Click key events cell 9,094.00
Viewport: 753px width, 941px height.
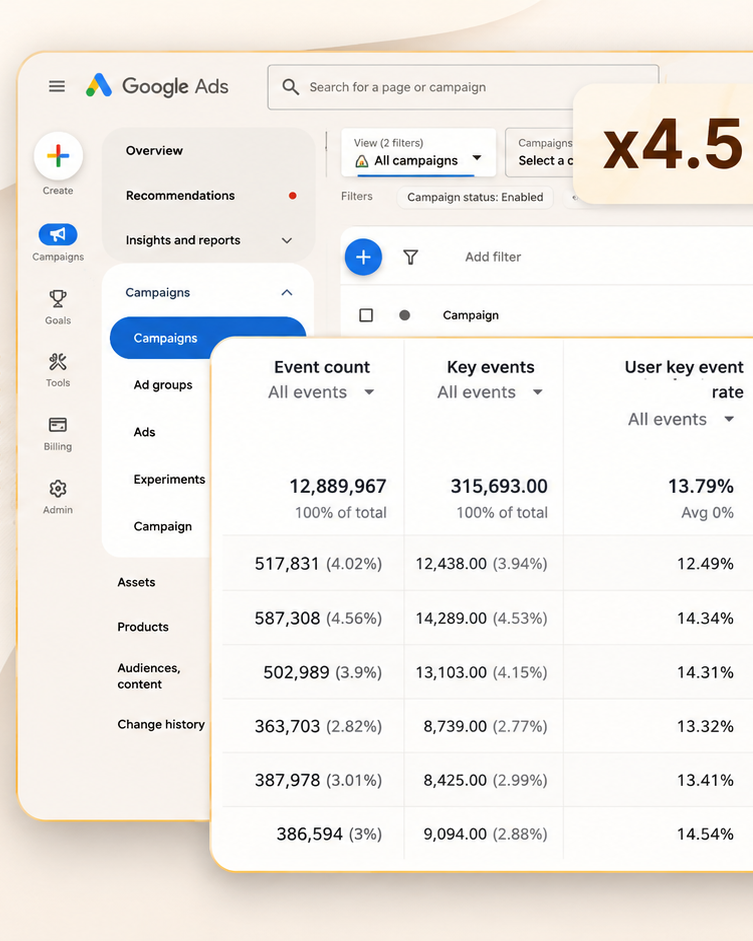[455, 834]
